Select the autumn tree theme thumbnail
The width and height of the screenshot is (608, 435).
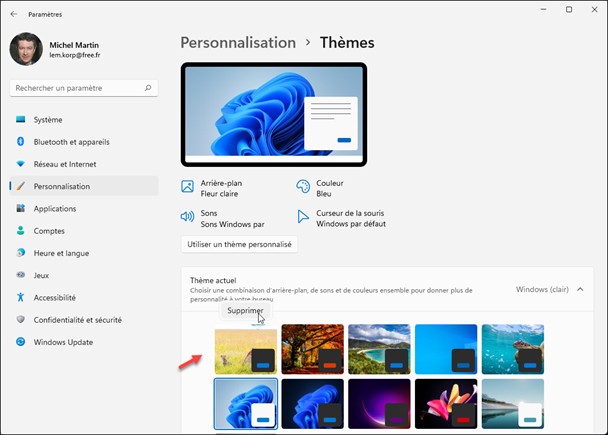(x=313, y=349)
